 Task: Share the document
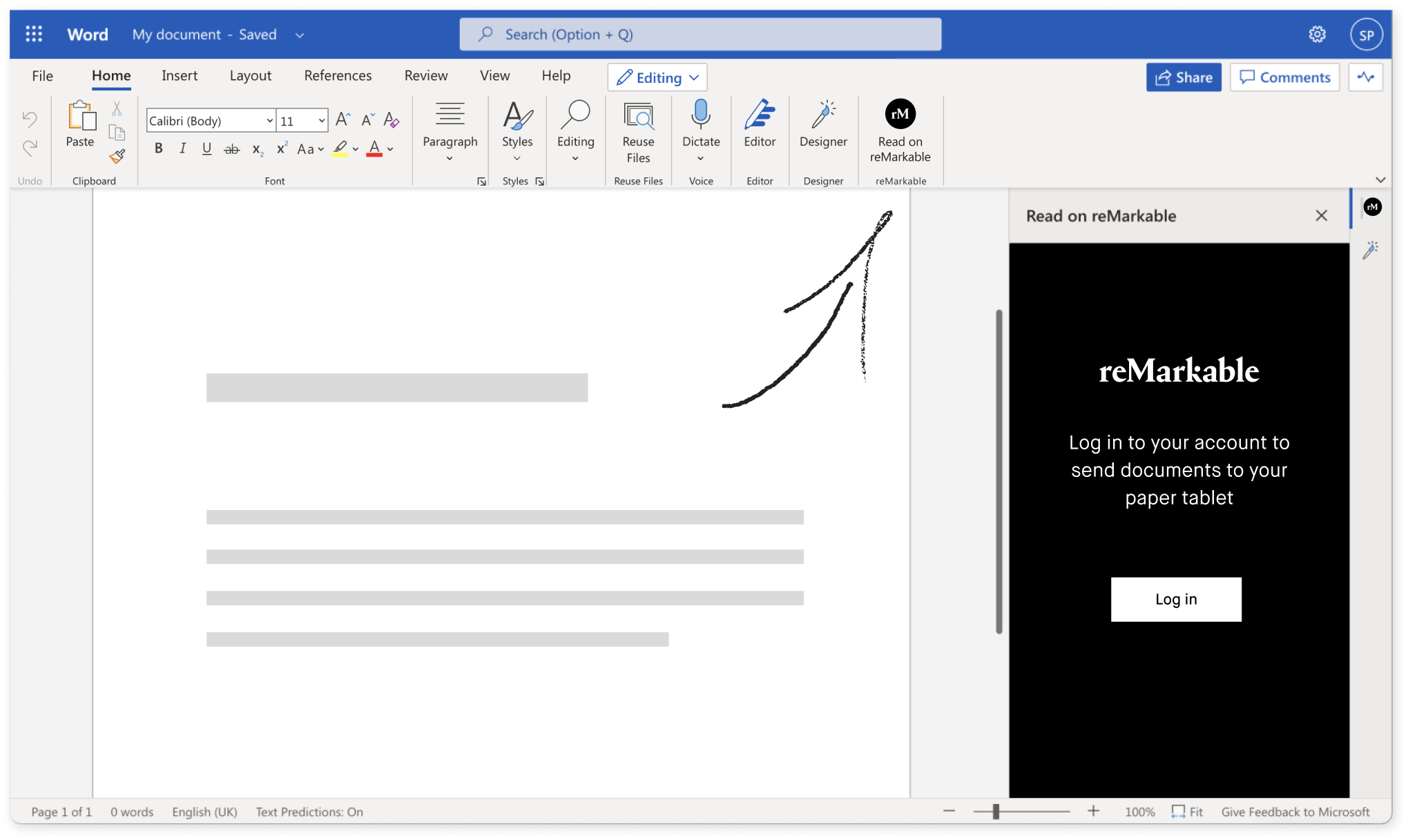[1184, 77]
